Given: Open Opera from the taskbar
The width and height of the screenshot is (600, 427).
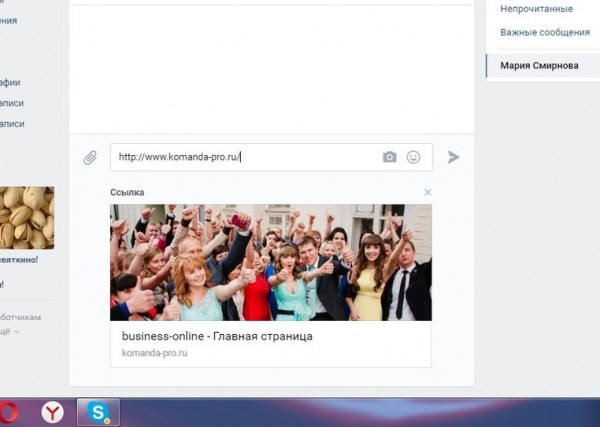Looking at the screenshot, I should [x=8, y=412].
